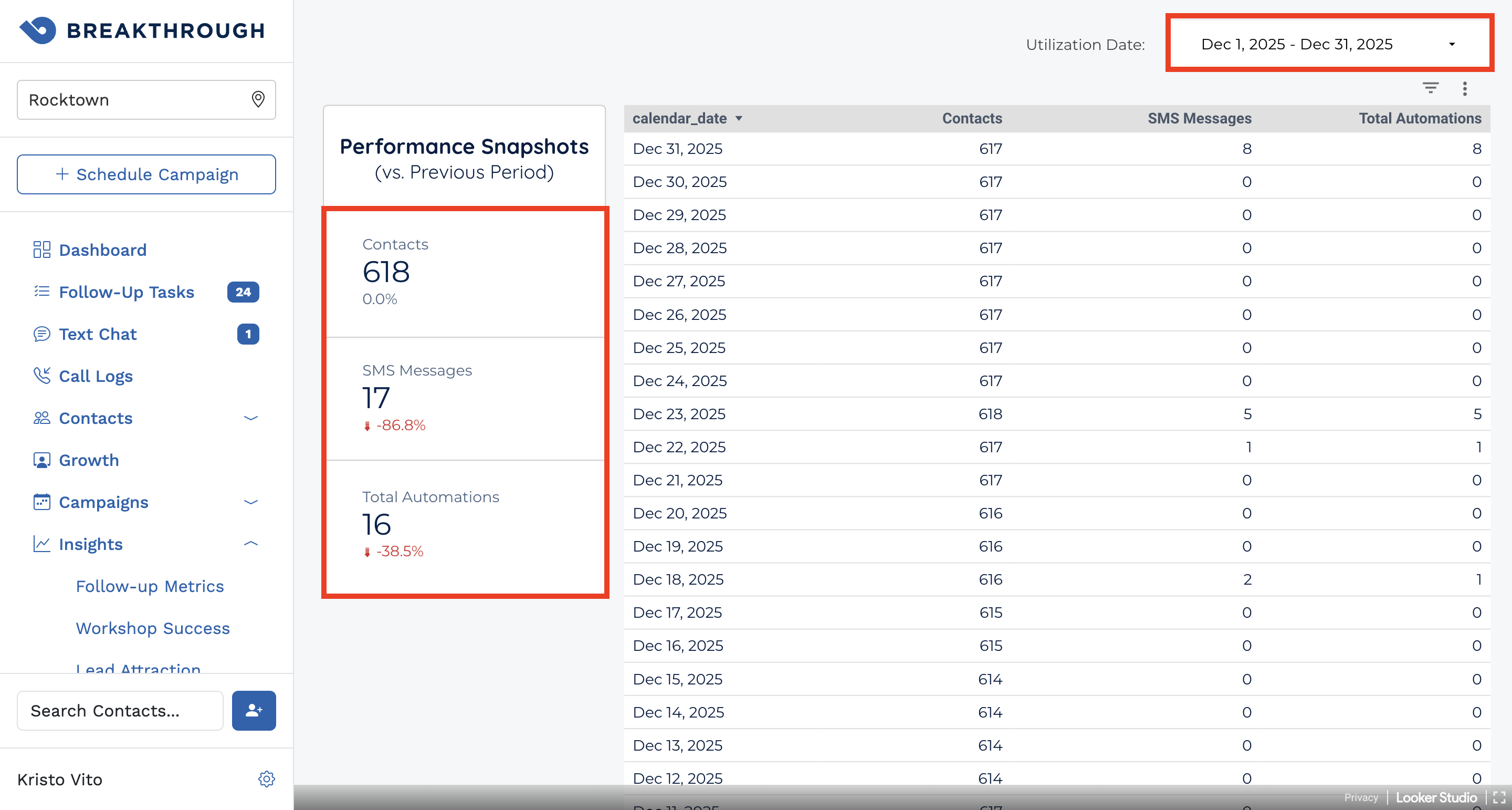Expand the Campaigns sidebar submenu

tap(250, 502)
